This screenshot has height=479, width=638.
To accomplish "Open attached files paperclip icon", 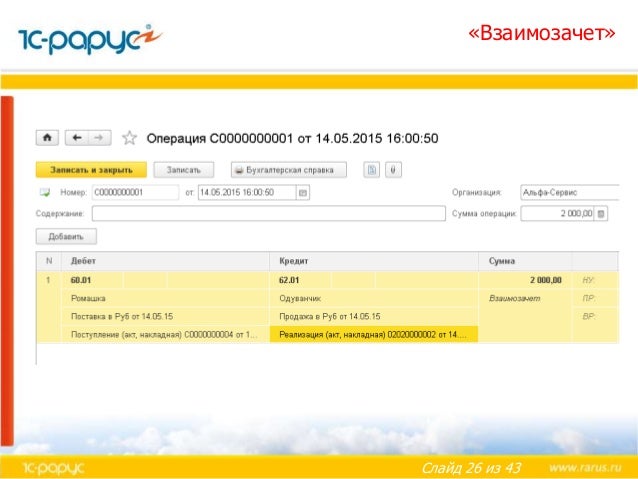I will (x=393, y=170).
